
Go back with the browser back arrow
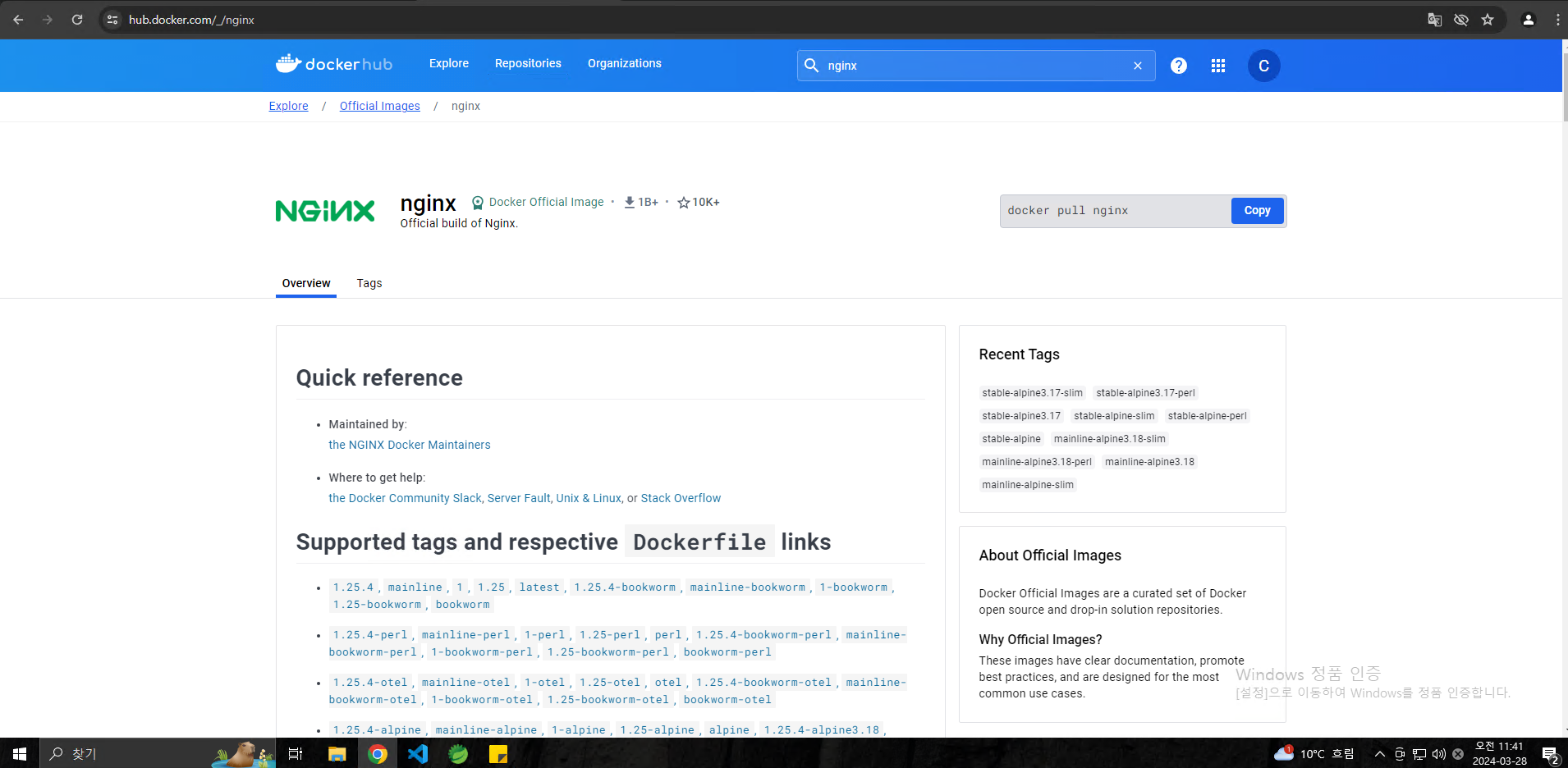[x=18, y=20]
